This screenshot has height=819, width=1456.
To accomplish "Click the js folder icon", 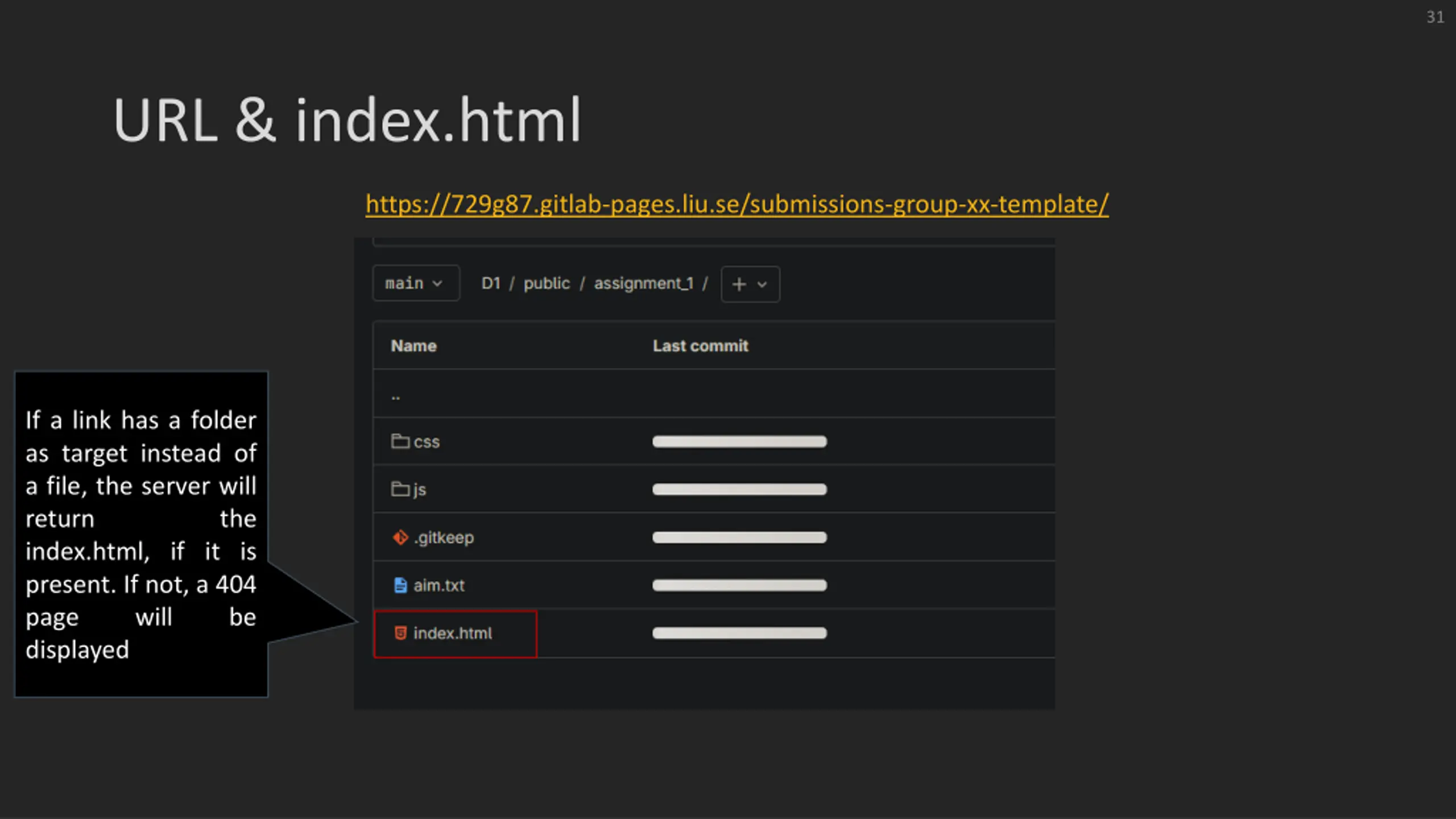I will [x=400, y=489].
